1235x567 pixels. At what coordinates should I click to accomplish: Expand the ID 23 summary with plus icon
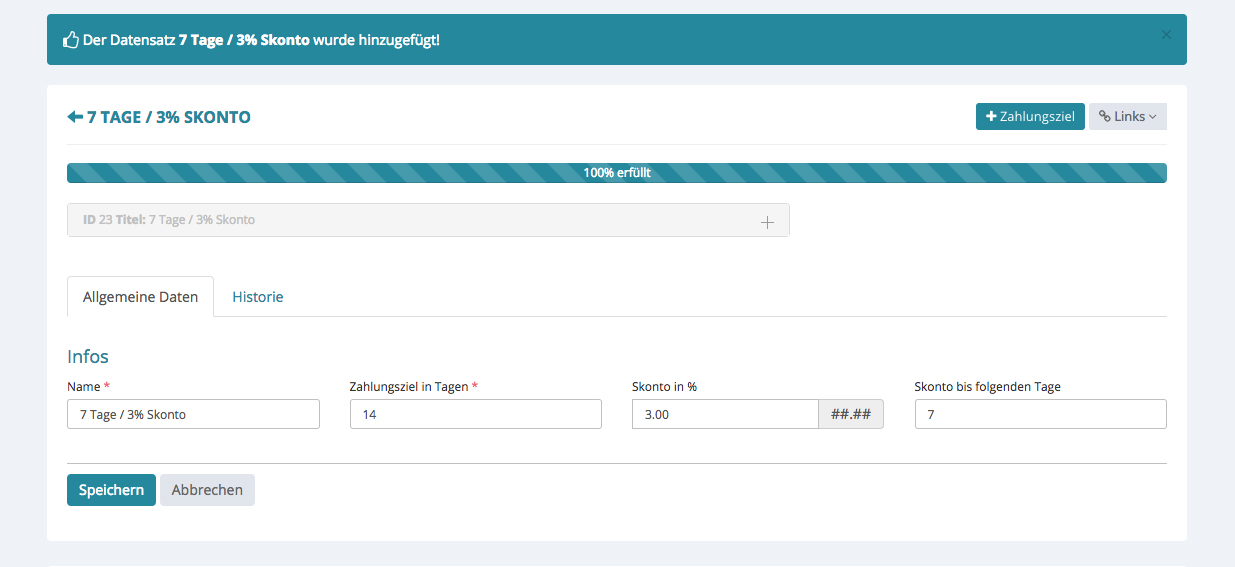pyautogui.click(x=767, y=222)
